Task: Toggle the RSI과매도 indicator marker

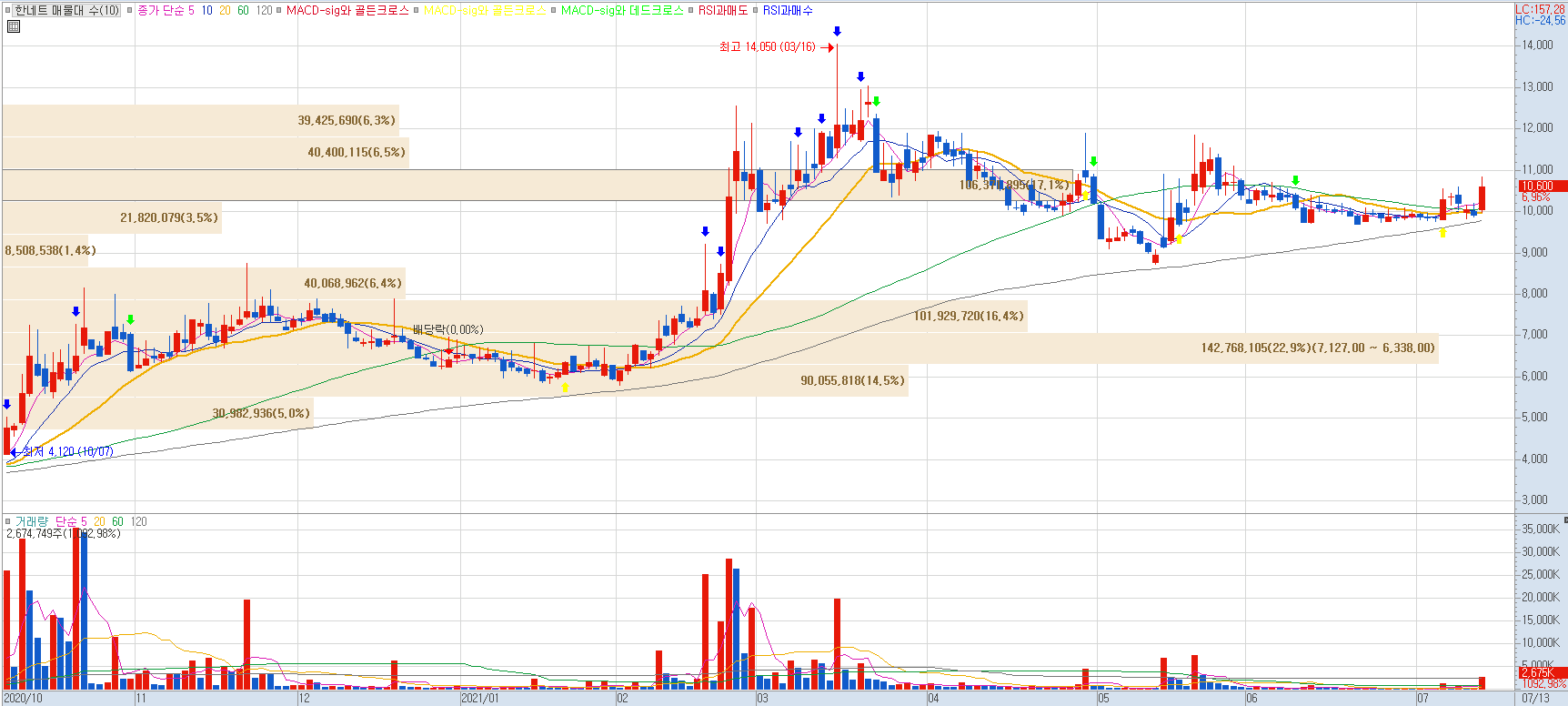Action: click(x=691, y=10)
